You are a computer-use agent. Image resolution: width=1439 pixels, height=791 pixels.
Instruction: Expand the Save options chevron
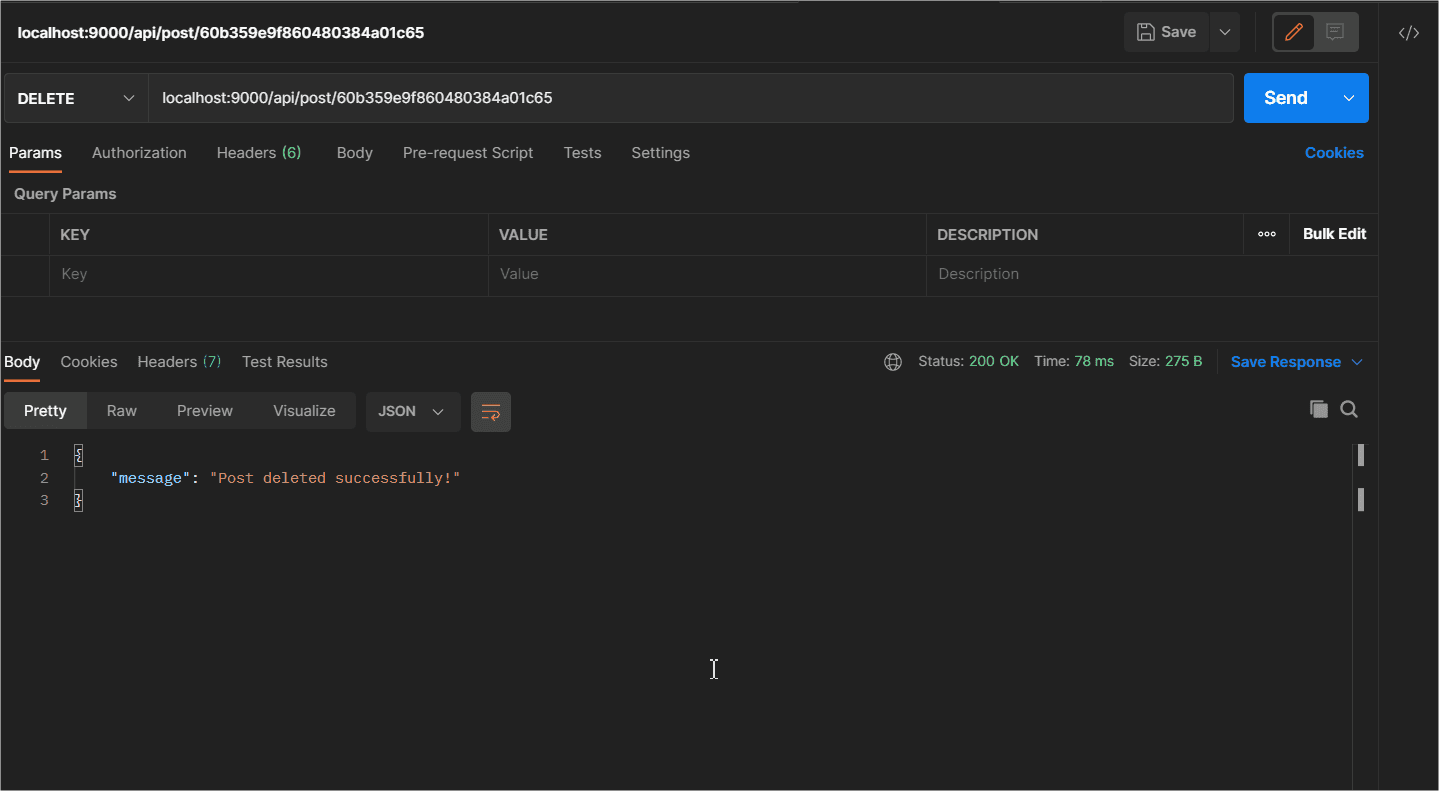(1225, 32)
